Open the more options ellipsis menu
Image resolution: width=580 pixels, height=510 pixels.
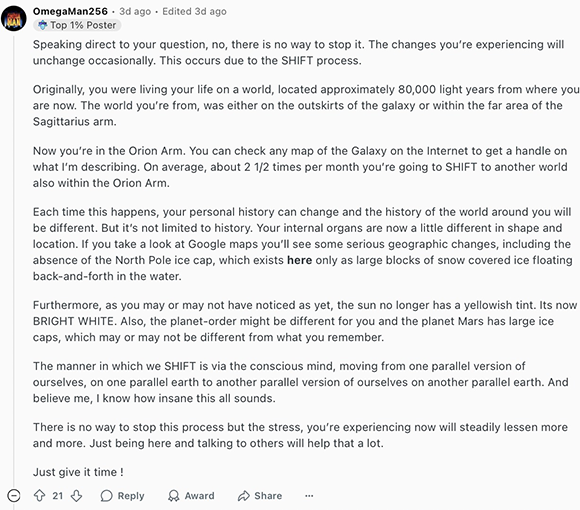pos(309,496)
